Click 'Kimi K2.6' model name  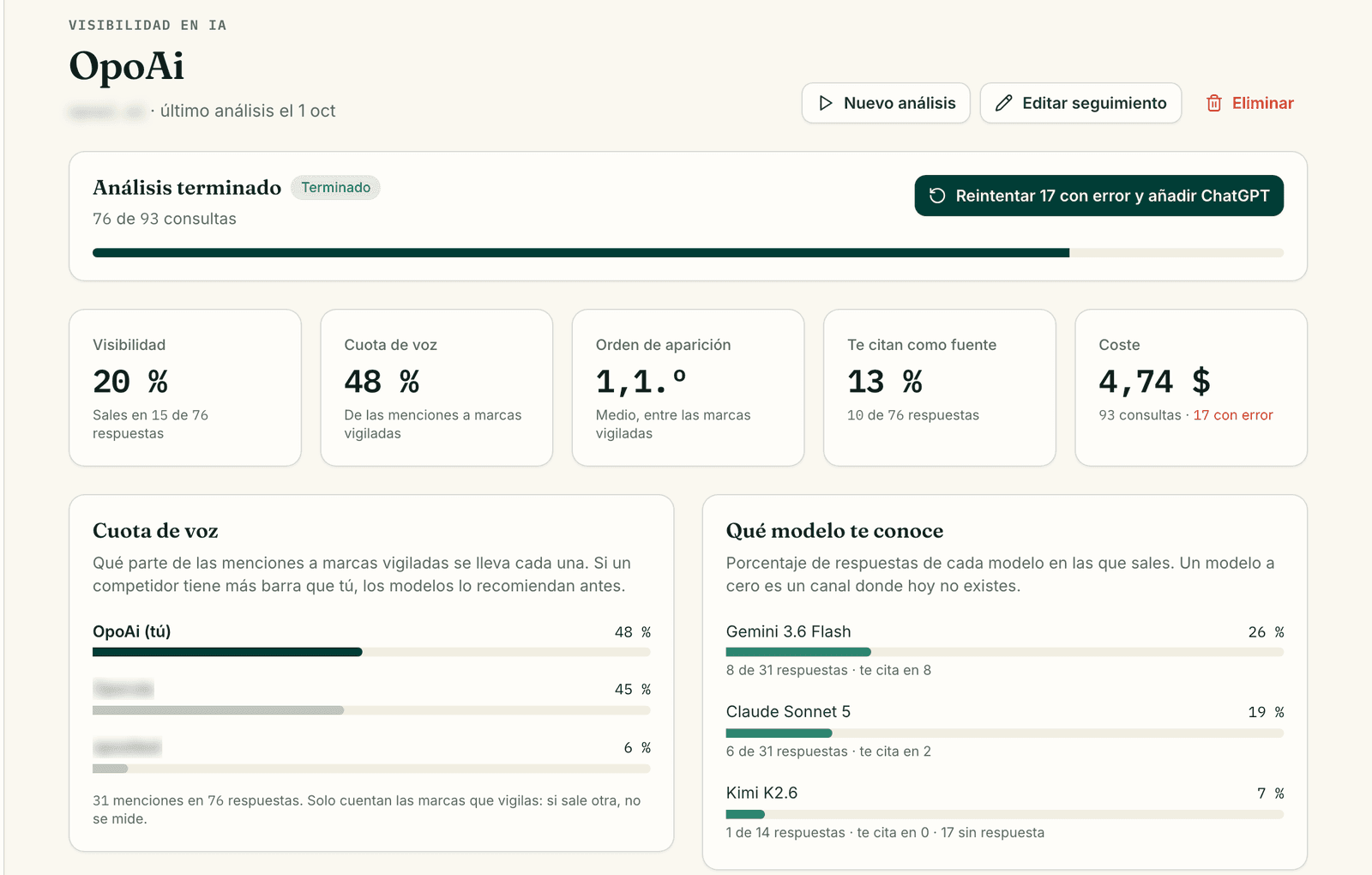(x=761, y=793)
